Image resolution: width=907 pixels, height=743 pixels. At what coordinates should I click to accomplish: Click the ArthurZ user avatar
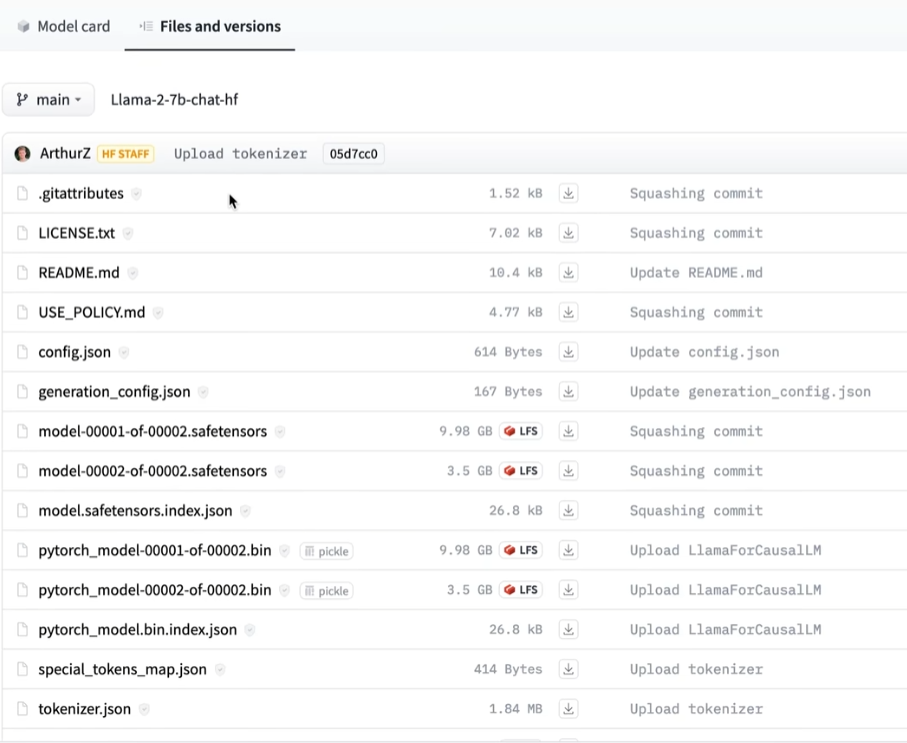coord(22,154)
